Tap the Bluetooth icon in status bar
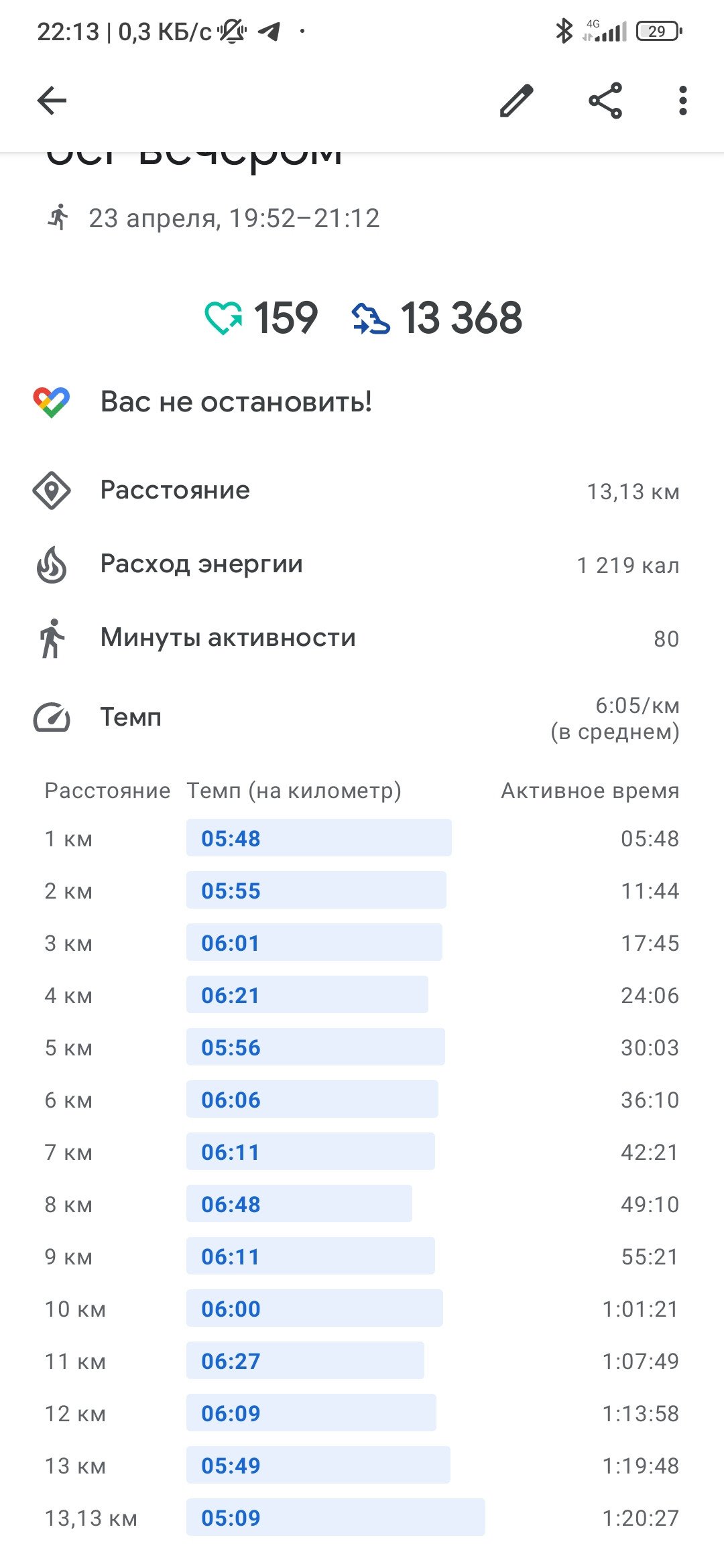The width and height of the screenshot is (724, 1568). click(564, 31)
